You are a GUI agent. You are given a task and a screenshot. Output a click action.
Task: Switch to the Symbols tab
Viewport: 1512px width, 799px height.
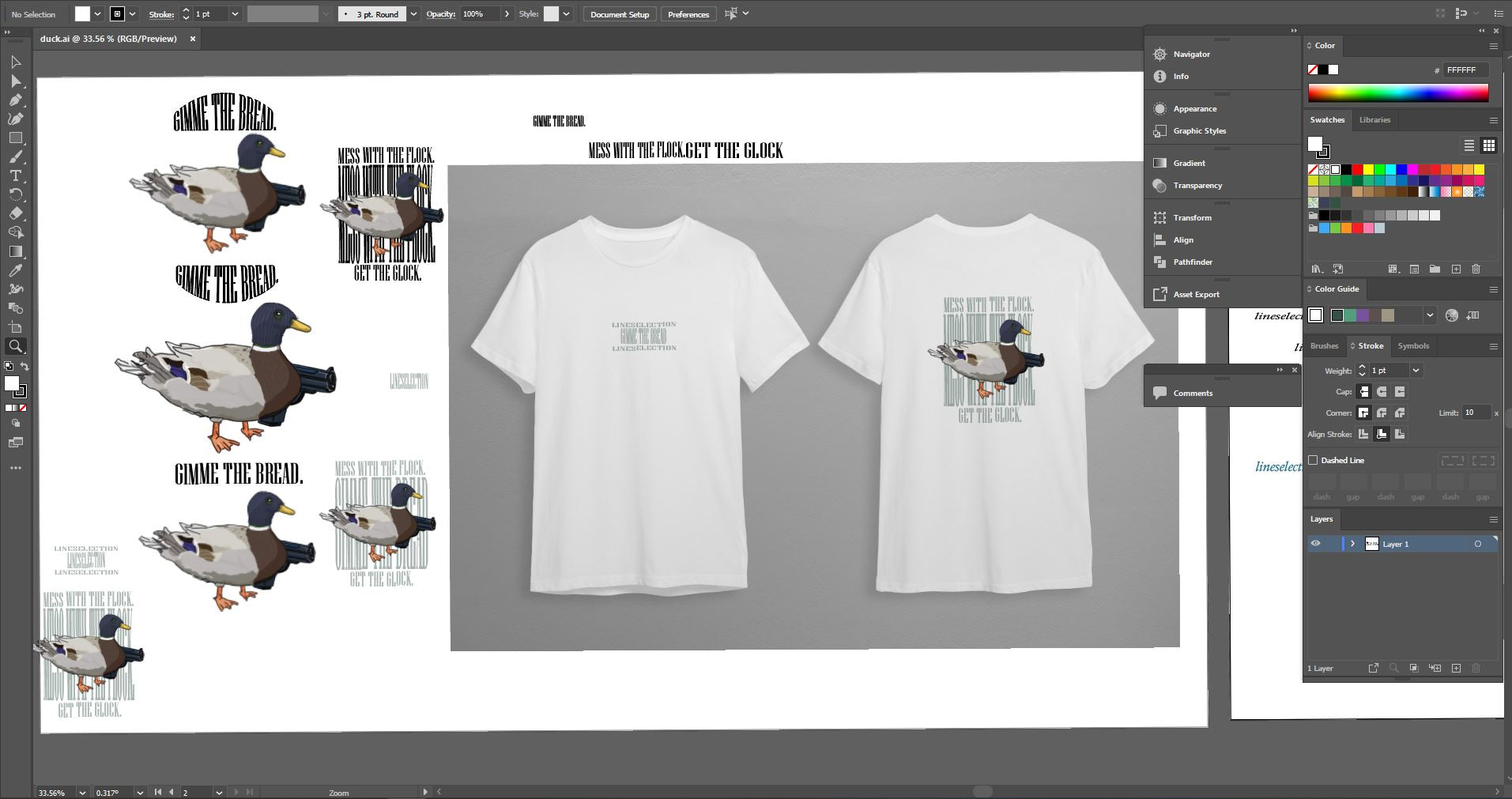pyautogui.click(x=1413, y=346)
